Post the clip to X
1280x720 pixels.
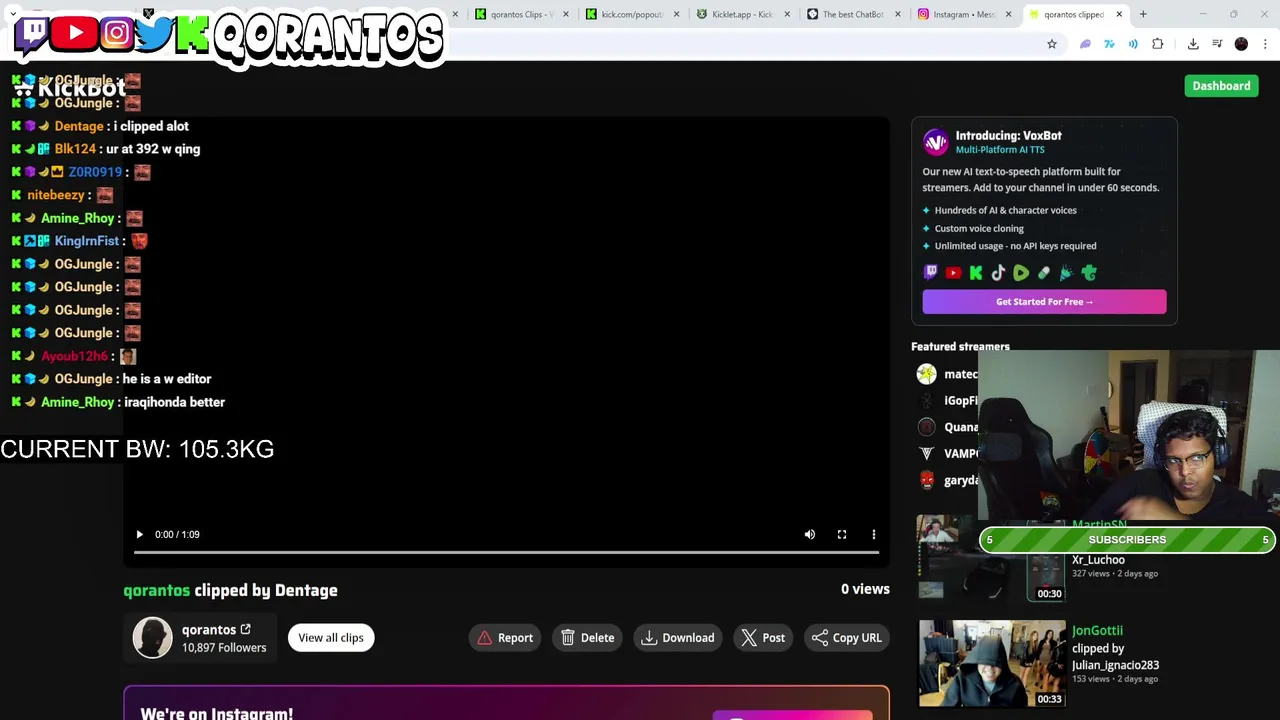point(763,638)
